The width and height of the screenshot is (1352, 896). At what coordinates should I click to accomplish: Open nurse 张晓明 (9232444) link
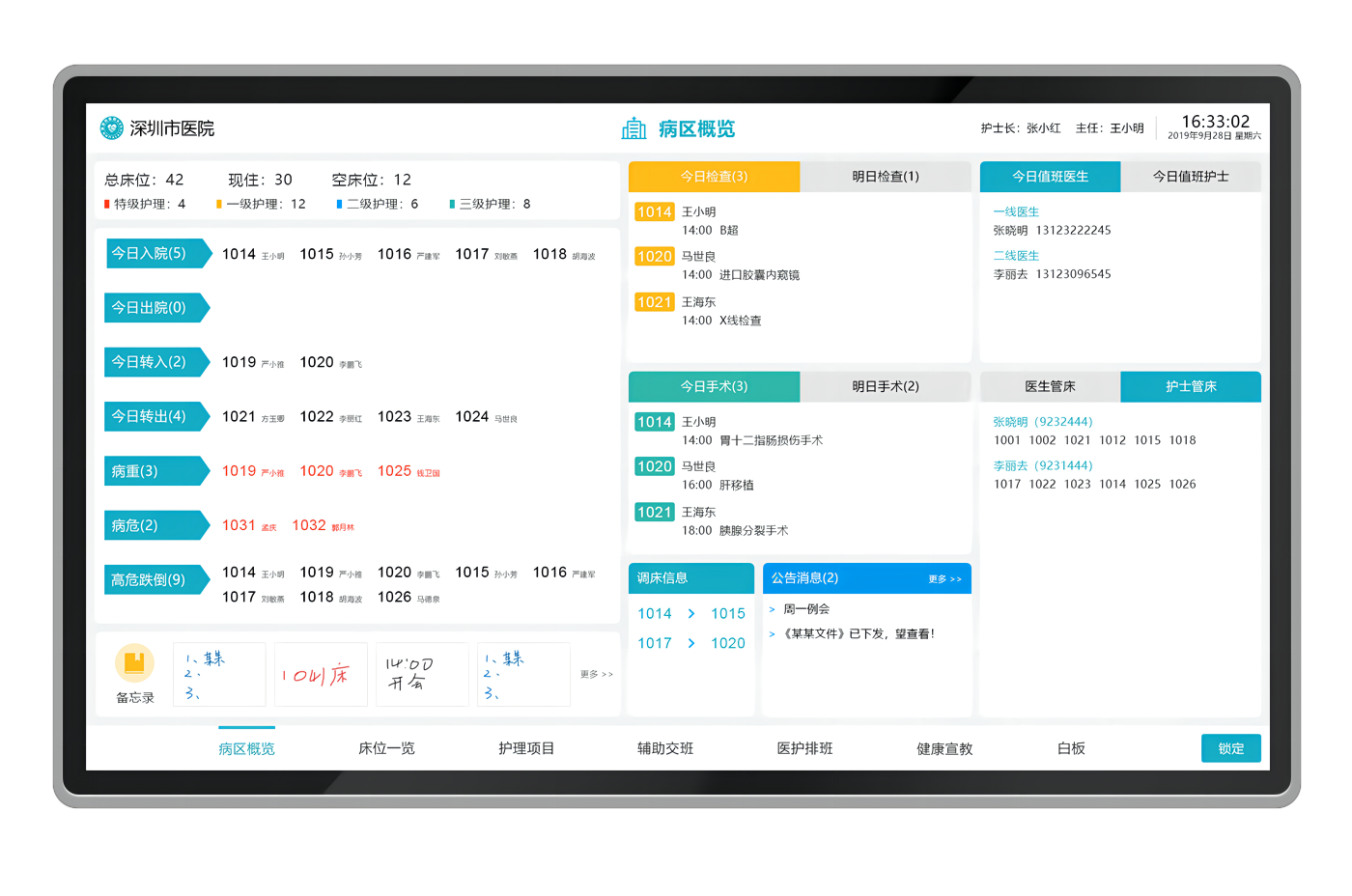click(x=1042, y=422)
